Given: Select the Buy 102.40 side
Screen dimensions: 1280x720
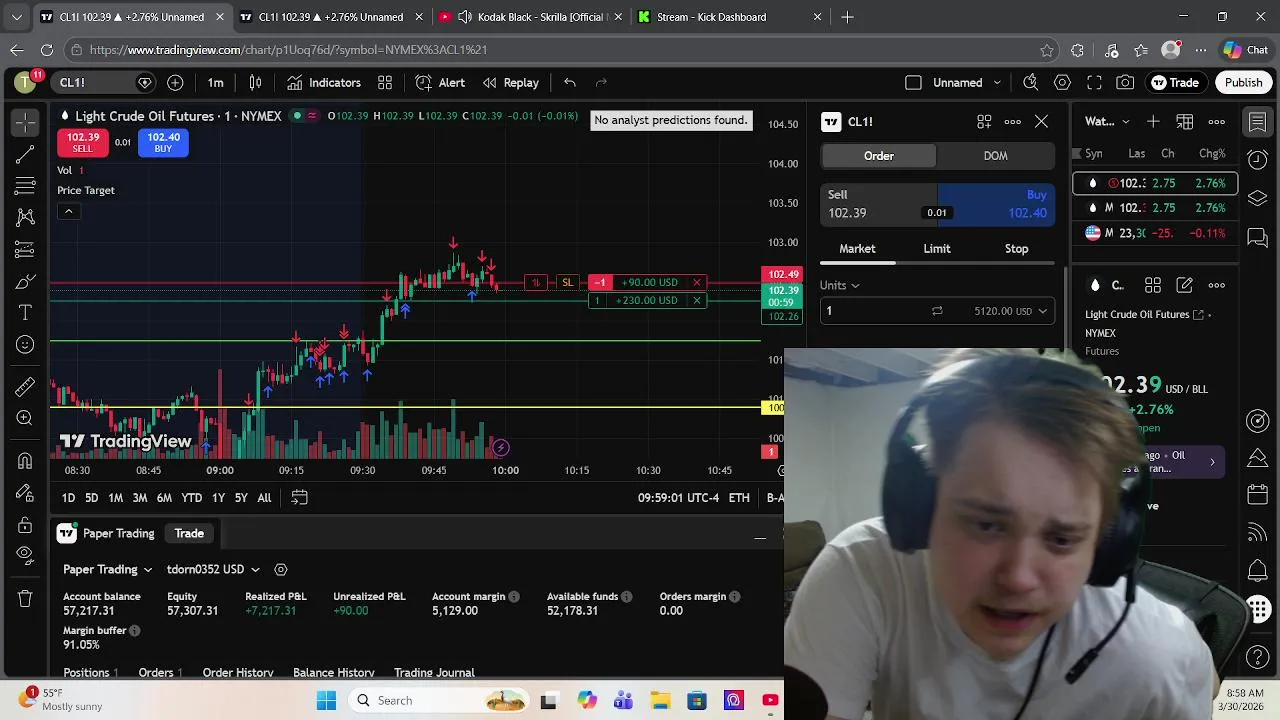Looking at the screenshot, I should coord(996,204).
